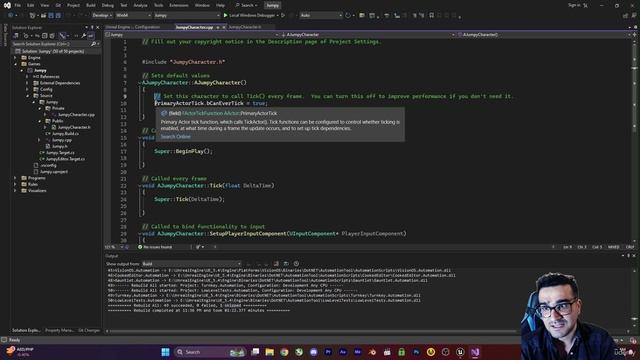Open the AJumpyCharacter() member navigation dropdown

[x=544, y=35]
